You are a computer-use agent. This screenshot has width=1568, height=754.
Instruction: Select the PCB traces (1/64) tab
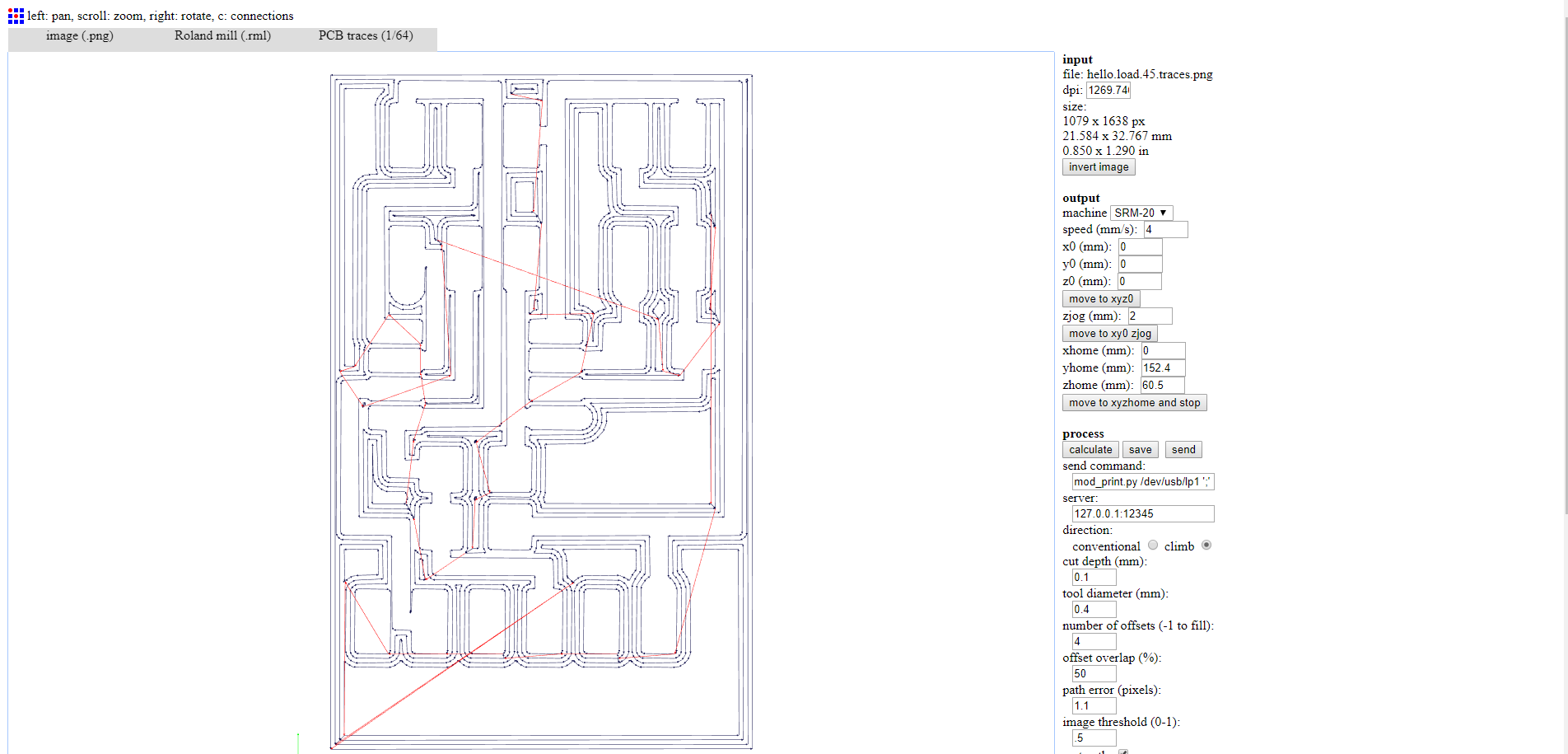[x=365, y=35]
